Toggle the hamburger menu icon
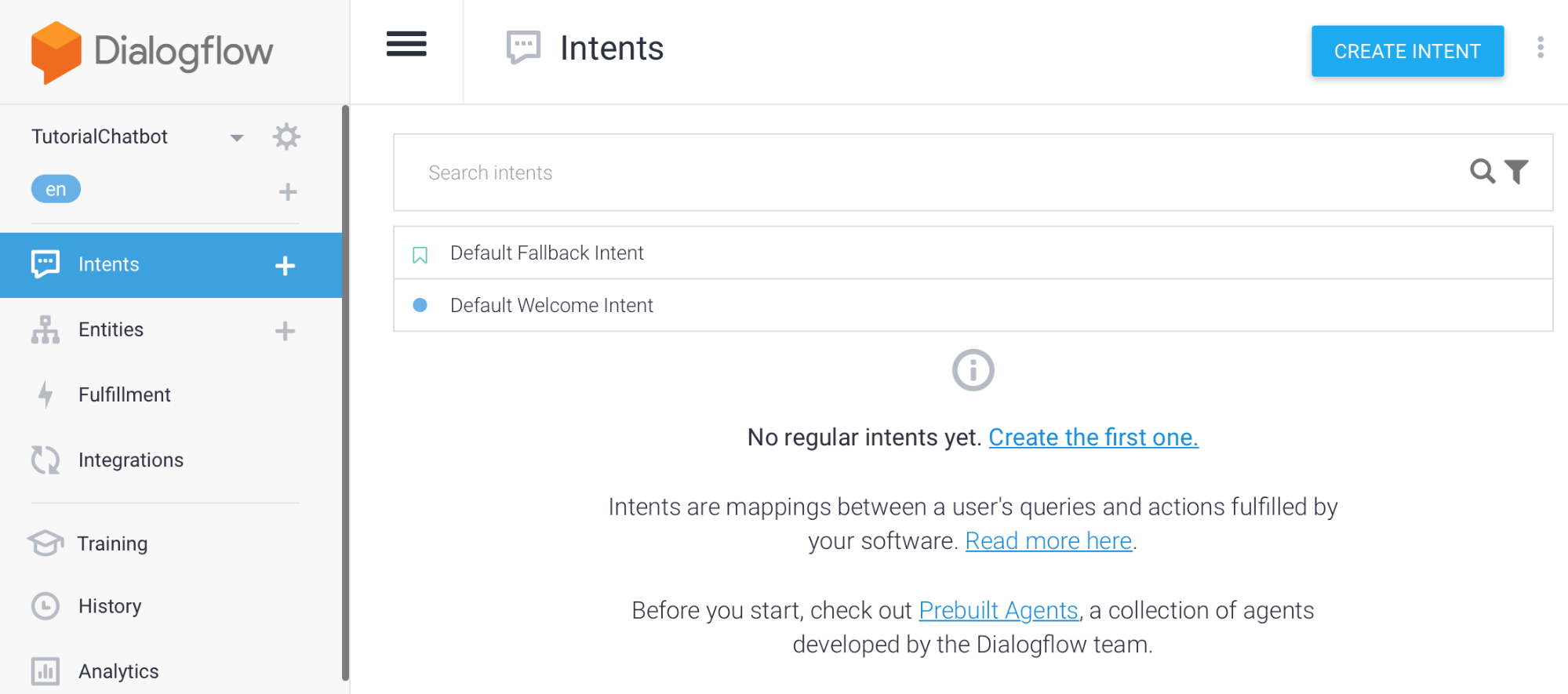Viewport: 1568px width, 694px height. [406, 44]
